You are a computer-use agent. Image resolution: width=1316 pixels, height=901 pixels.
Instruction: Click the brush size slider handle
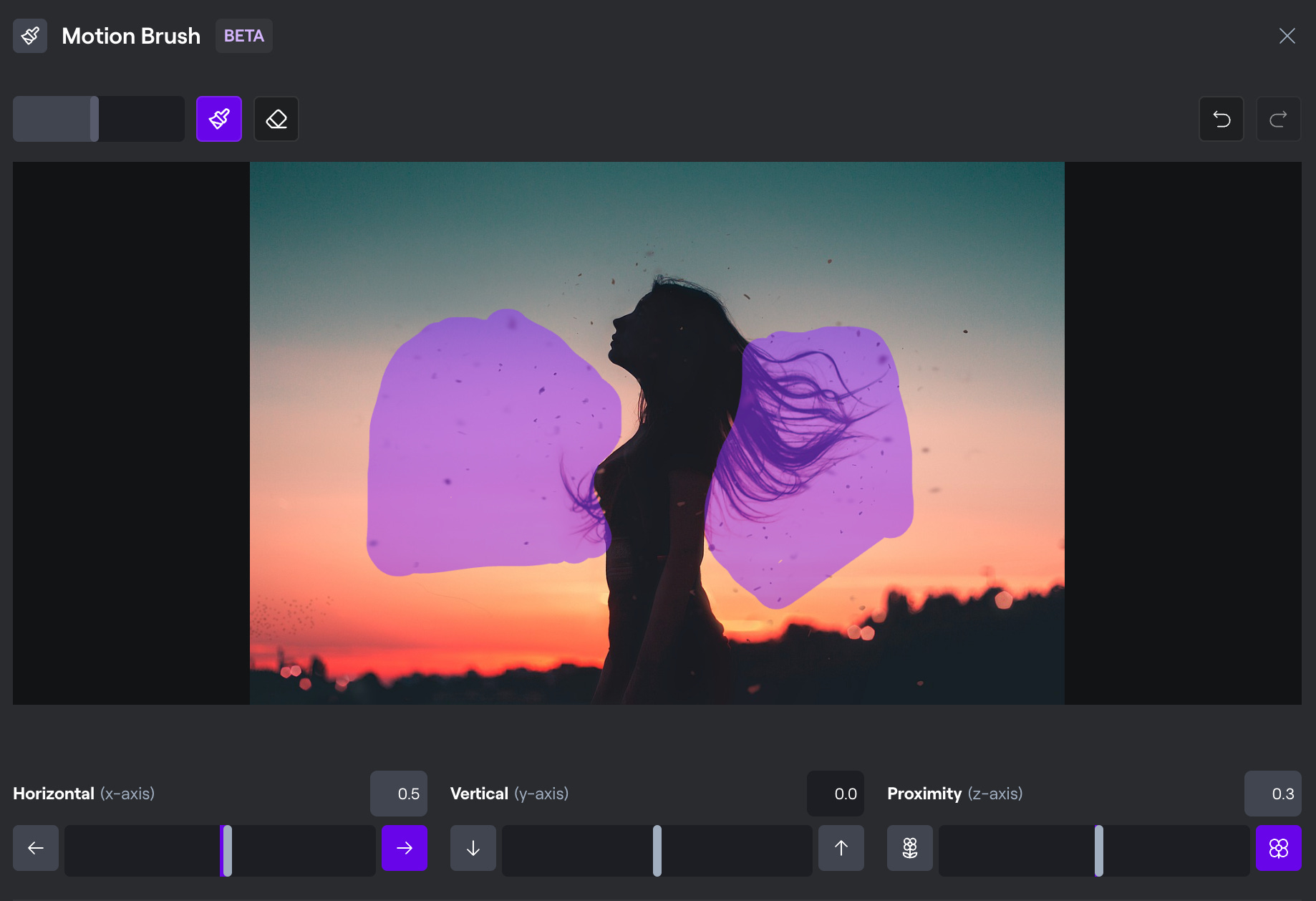pyautogui.click(x=95, y=119)
